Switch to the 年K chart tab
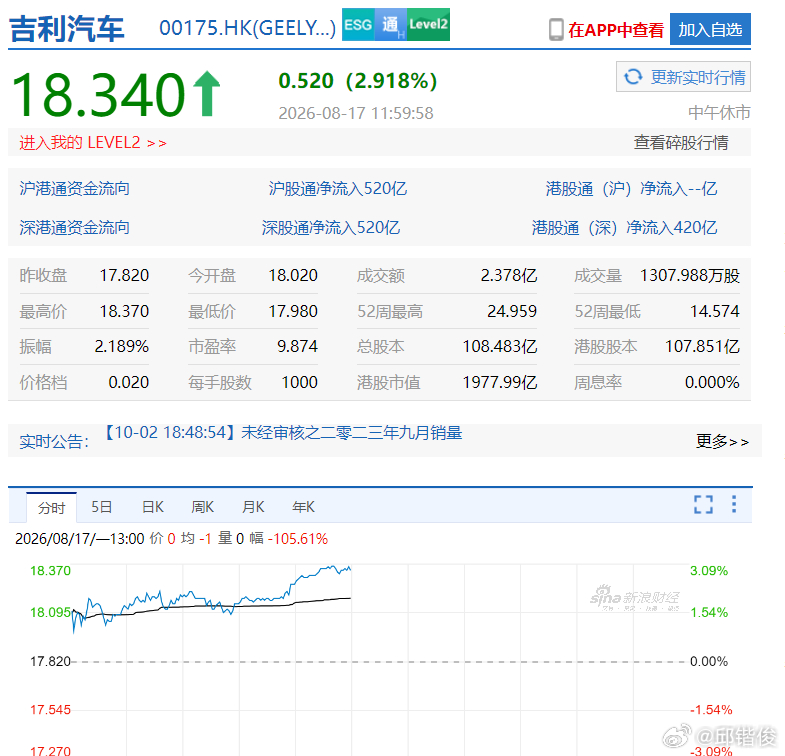785x756 pixels. (x=303, y=507)
